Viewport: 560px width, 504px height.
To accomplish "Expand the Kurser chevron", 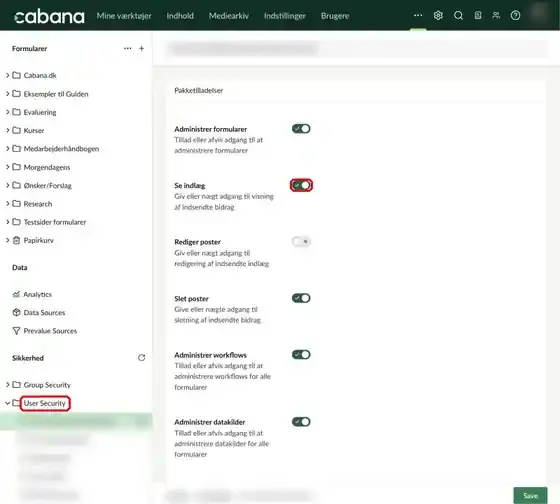I will point(8,130).
